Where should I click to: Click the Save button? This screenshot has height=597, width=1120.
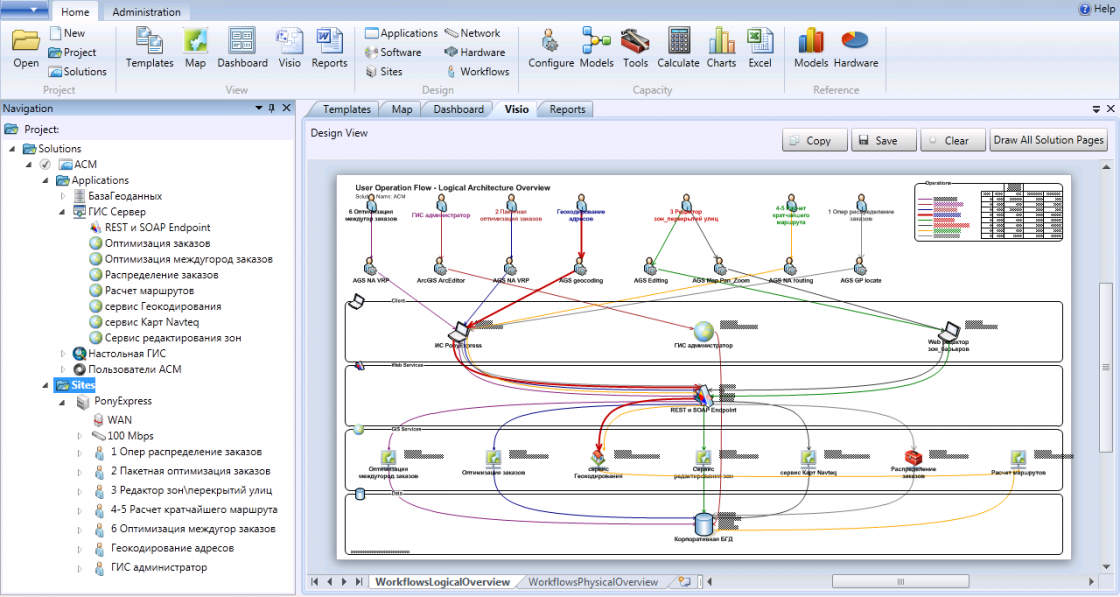884,141
